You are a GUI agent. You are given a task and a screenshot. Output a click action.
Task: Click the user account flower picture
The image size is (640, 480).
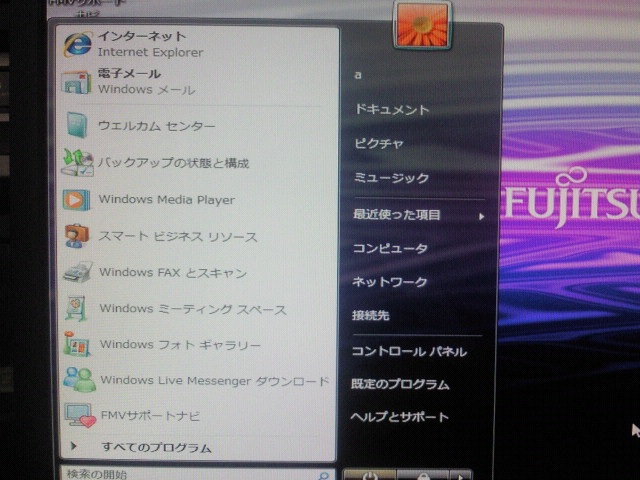423,25
